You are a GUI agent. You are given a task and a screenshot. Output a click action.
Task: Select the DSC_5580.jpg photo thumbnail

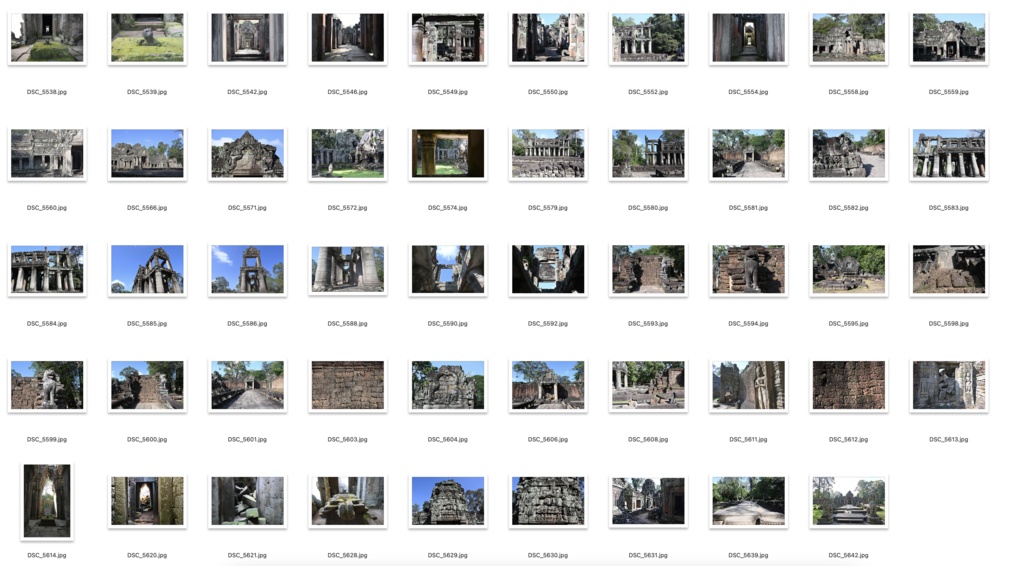click(648, 153)
